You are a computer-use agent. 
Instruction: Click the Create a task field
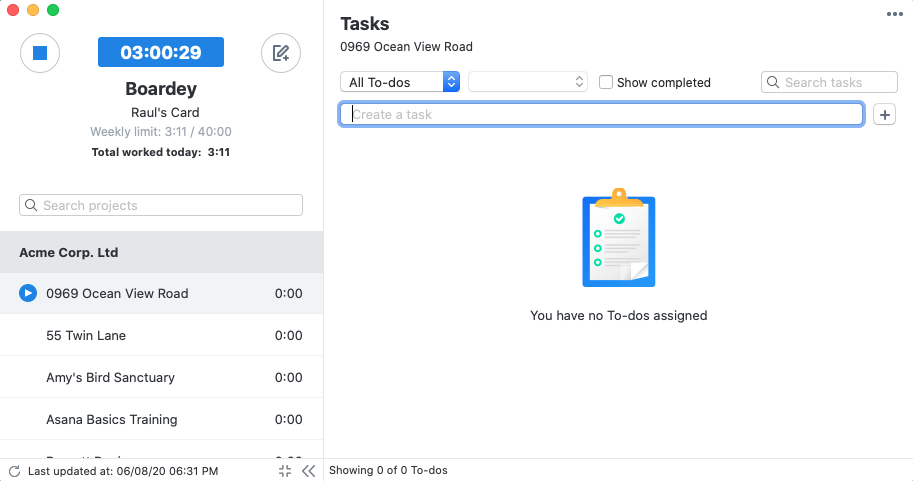[601, 114]
